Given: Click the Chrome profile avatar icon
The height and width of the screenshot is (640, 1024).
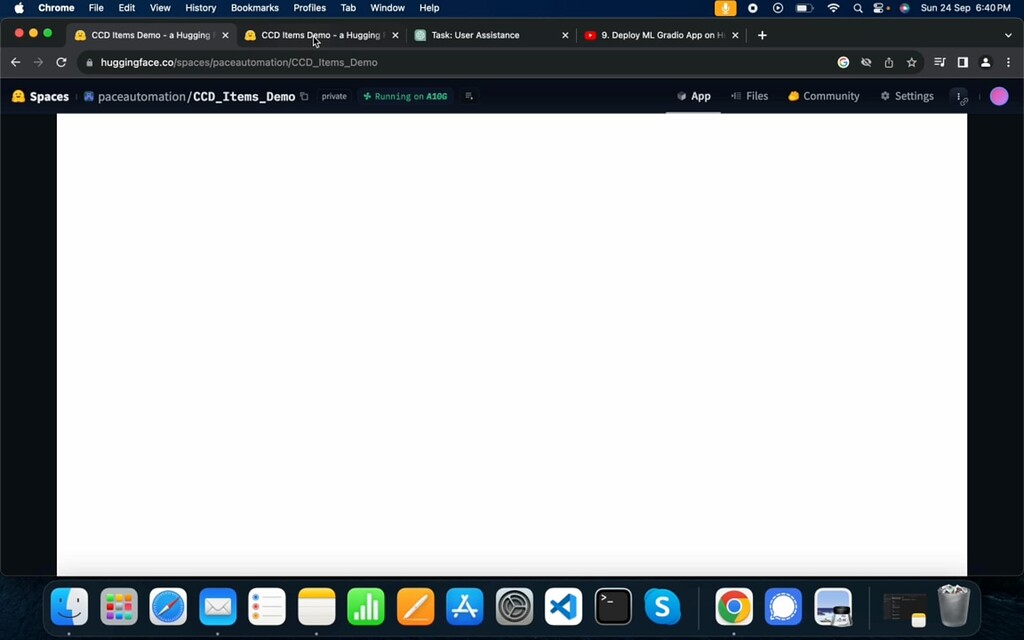Looking at the screenshot, I should point(986,62).
